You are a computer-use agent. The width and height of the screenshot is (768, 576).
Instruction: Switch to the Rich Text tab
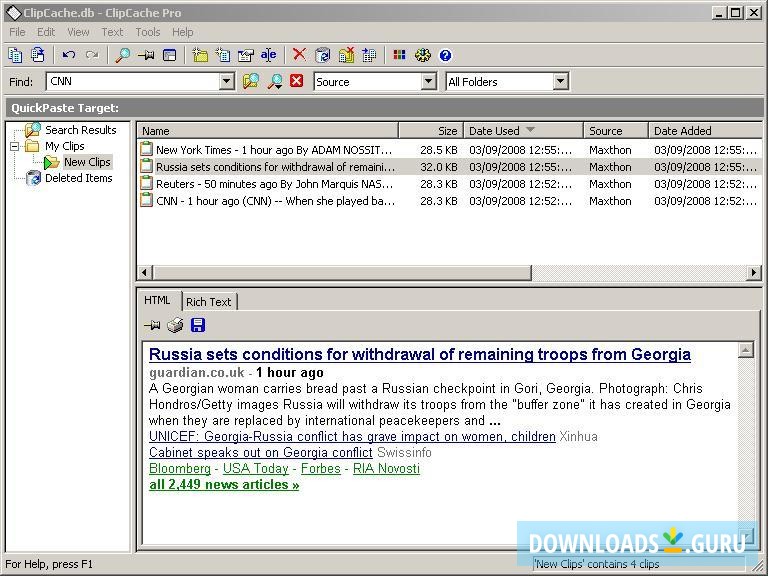pos(208,302)
